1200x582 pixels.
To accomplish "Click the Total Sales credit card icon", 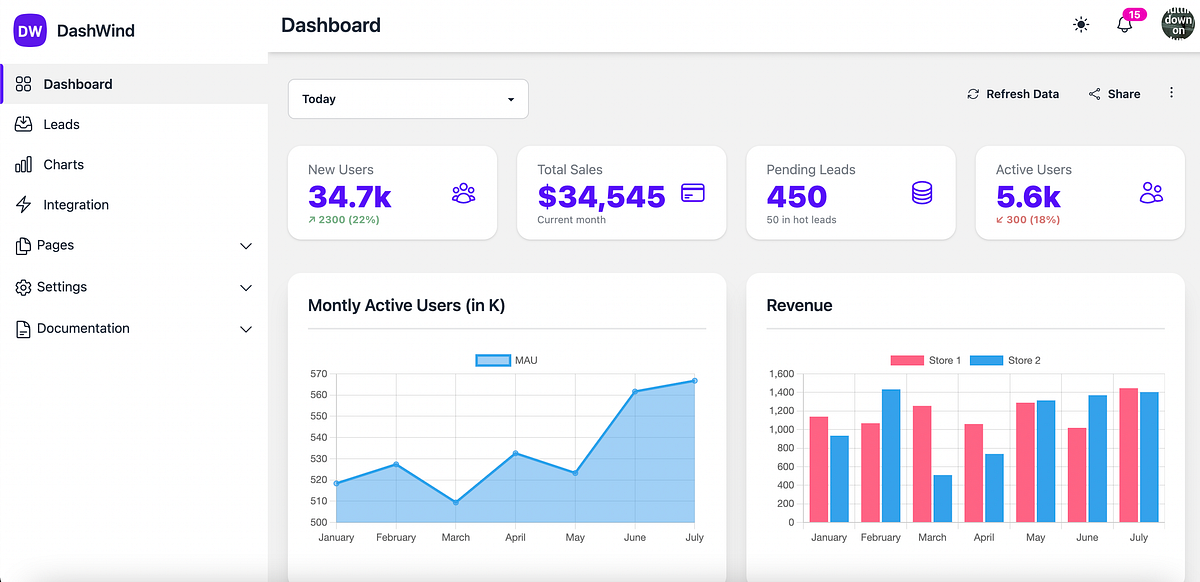I will coord(692,190).
